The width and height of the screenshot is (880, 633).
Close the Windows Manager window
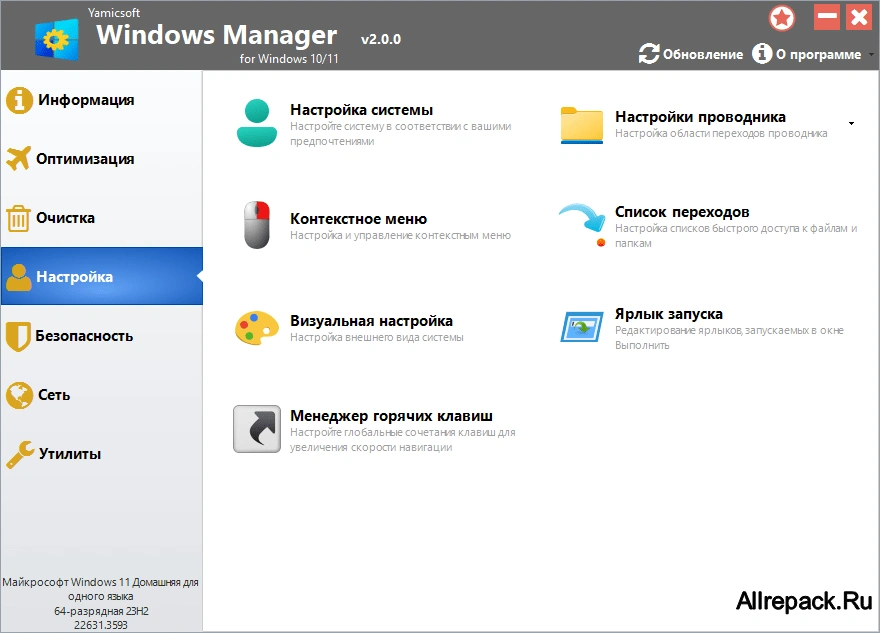859,17
